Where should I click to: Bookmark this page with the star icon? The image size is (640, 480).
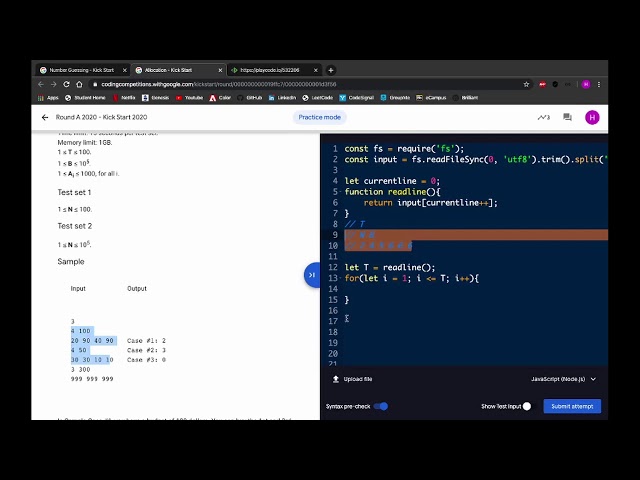(x=526, y=84)
